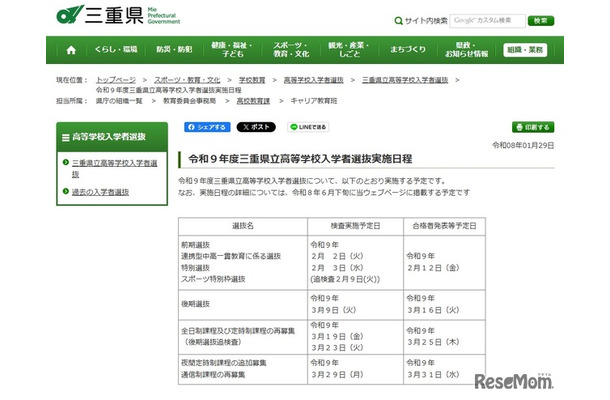610x400 pixels.
Task: Click the site search magnifier icon
Action: pos(398,21)
